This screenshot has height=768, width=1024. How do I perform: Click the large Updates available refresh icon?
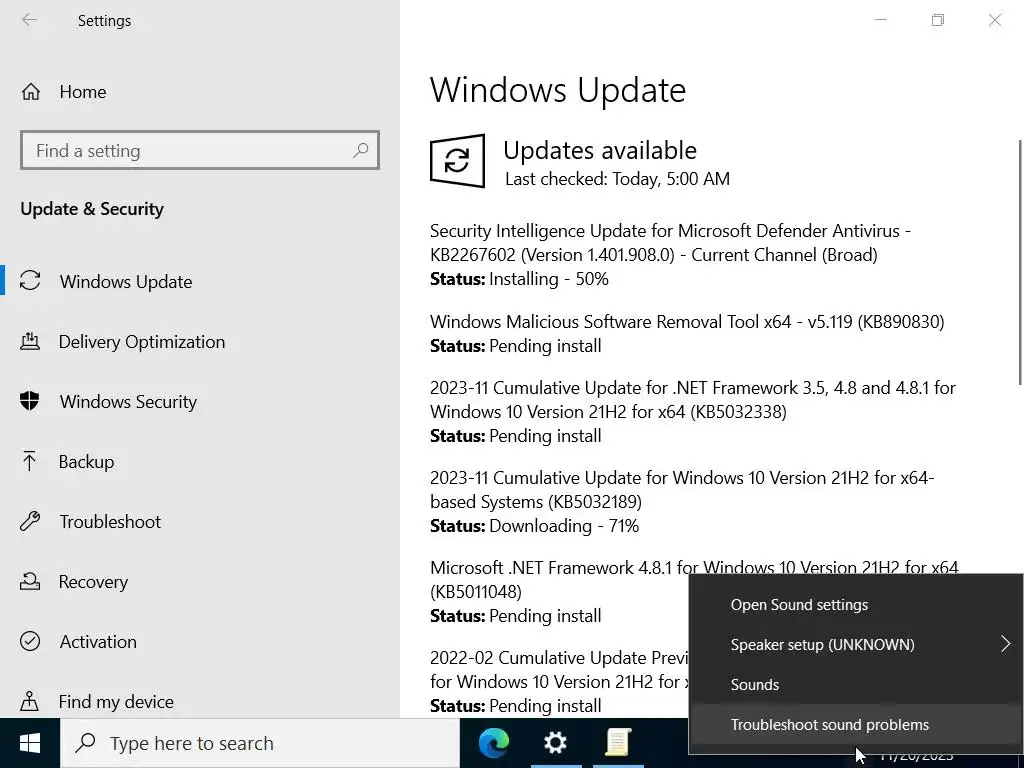(457, 161)
